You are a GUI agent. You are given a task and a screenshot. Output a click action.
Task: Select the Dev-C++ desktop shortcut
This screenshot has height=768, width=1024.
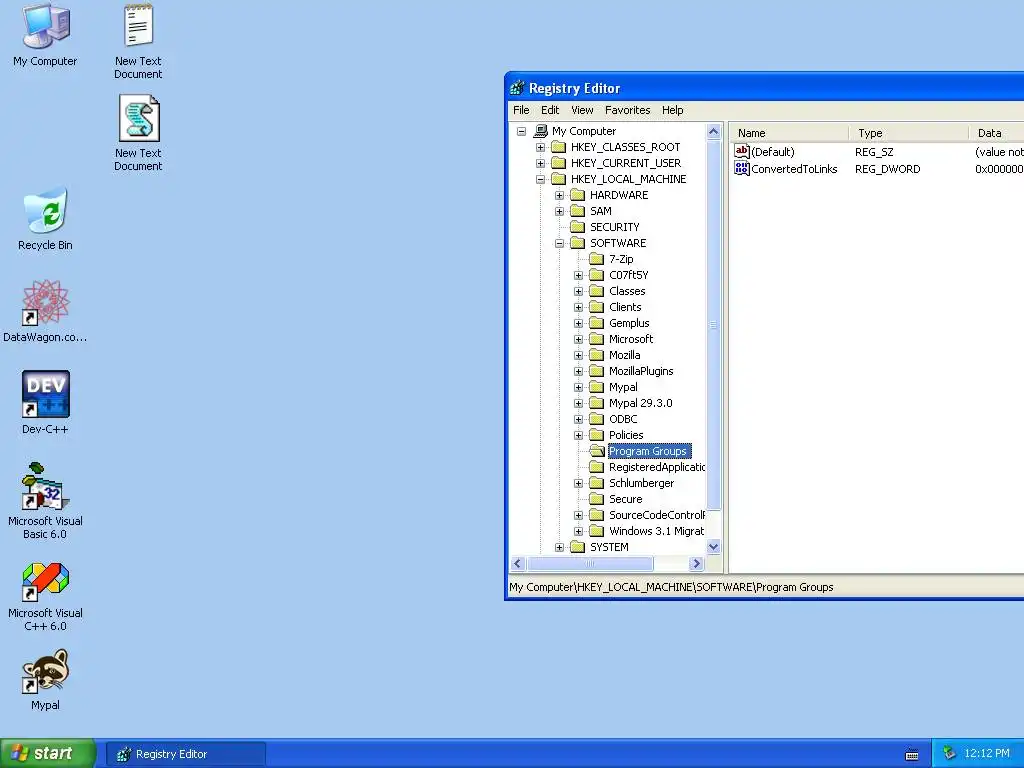[x=45, y=394]
